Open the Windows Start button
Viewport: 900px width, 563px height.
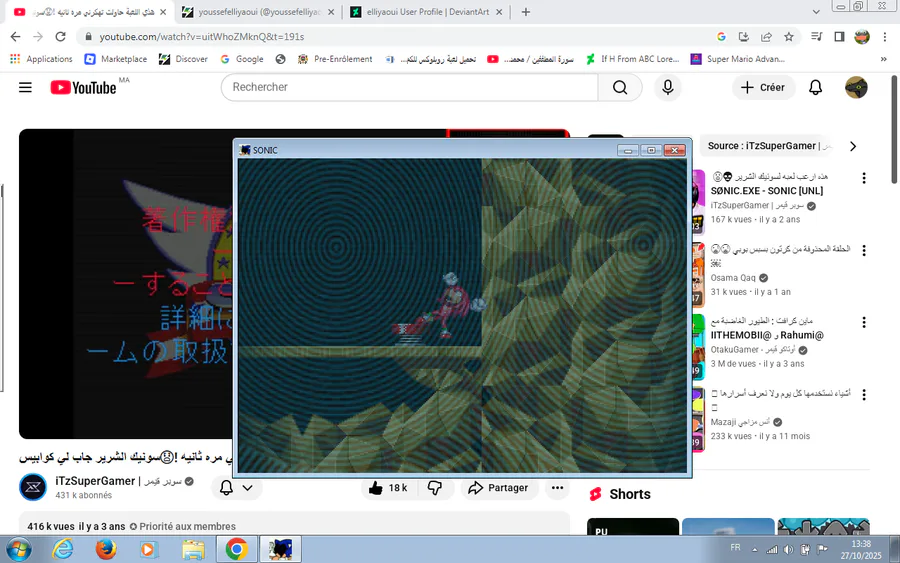click(x=17, y=550)
